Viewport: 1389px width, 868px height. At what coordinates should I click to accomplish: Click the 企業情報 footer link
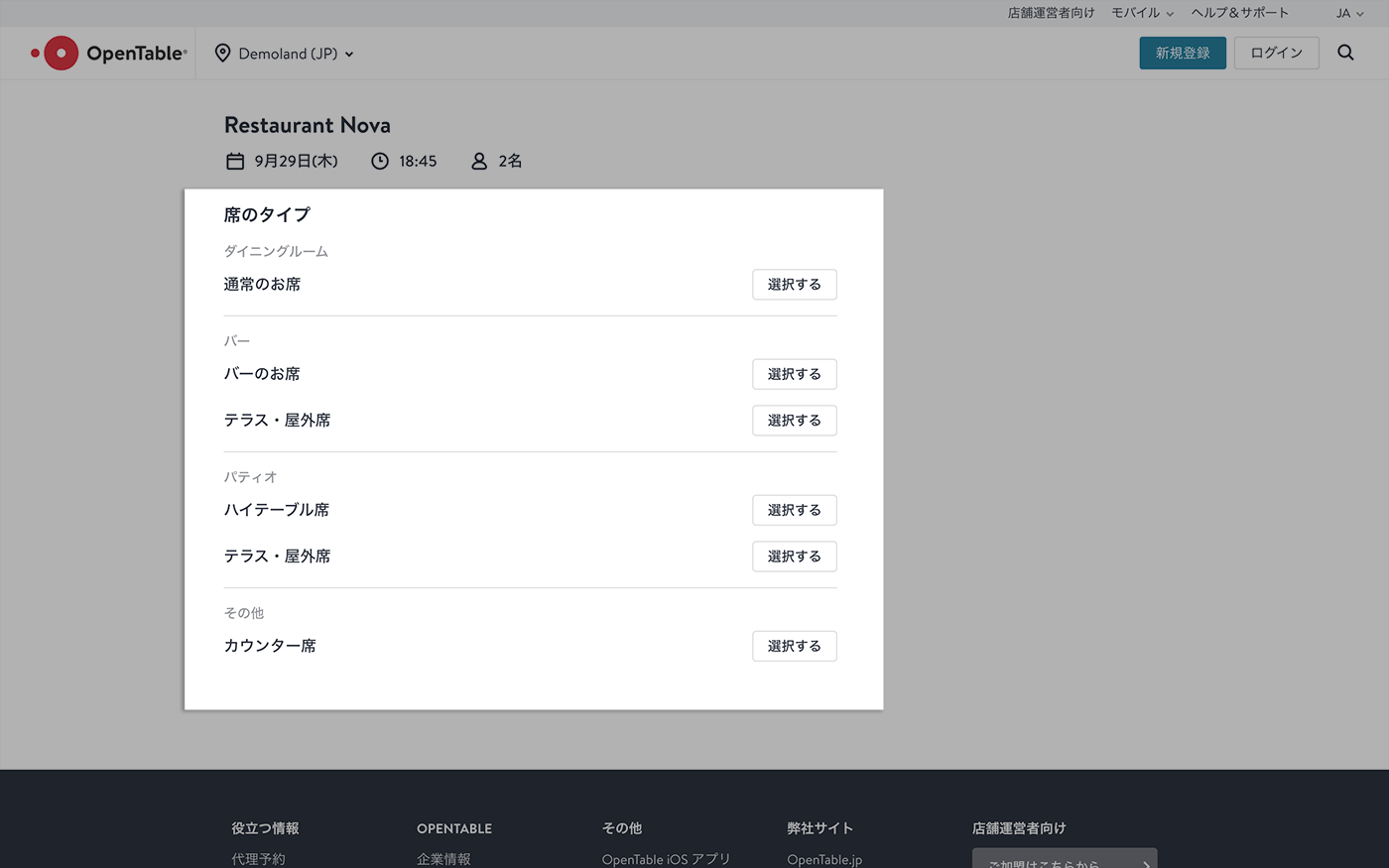pyautogui.click(x=443, y=859)
